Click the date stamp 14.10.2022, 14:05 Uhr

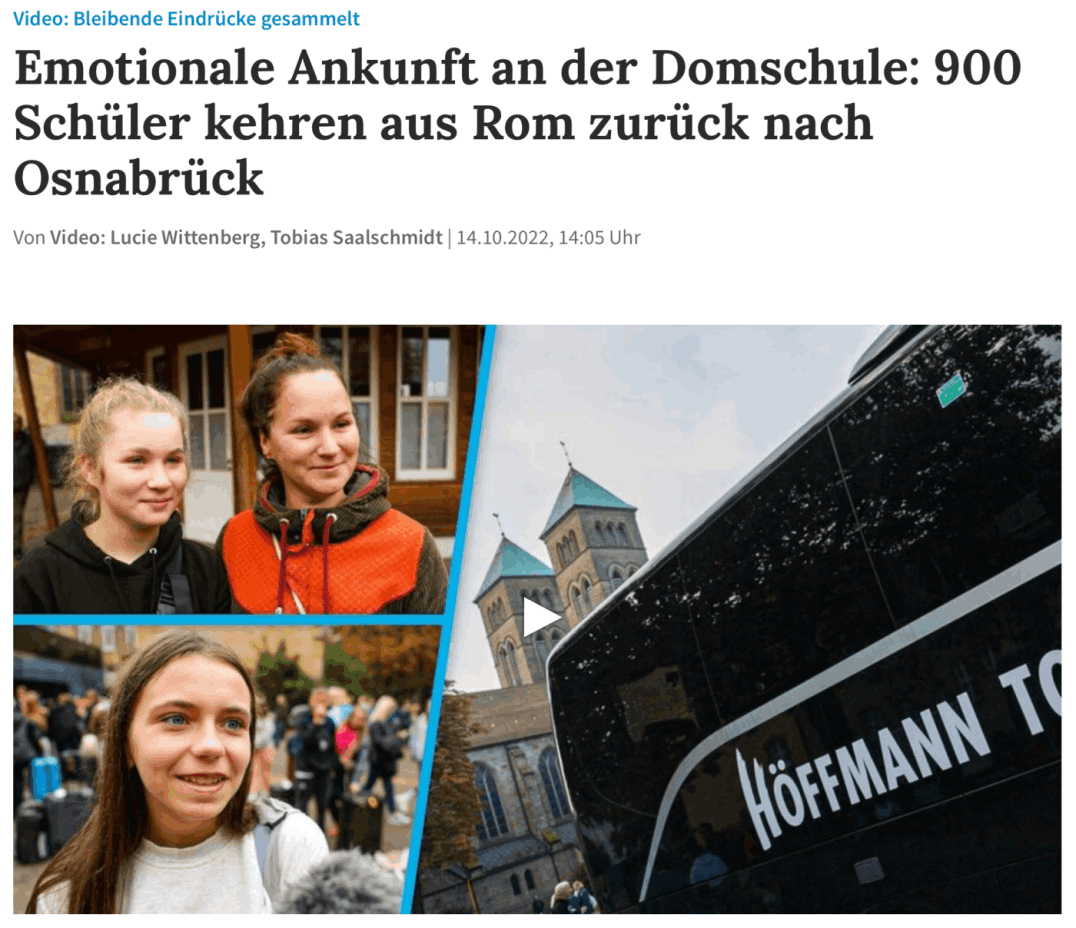coord(548,237)
